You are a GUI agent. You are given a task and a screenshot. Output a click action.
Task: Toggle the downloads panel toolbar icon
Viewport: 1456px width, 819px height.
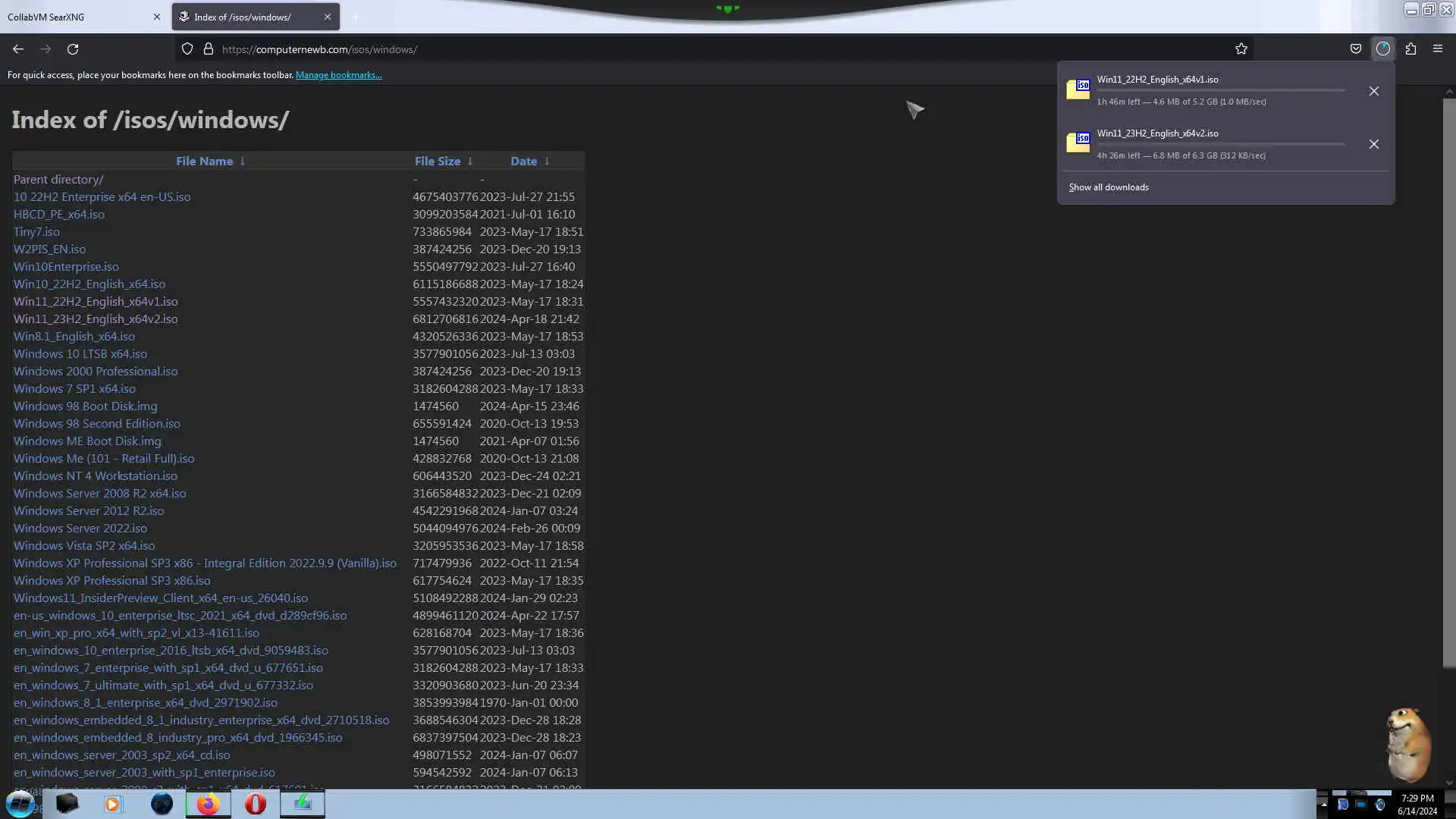(x=1382, y=49)
